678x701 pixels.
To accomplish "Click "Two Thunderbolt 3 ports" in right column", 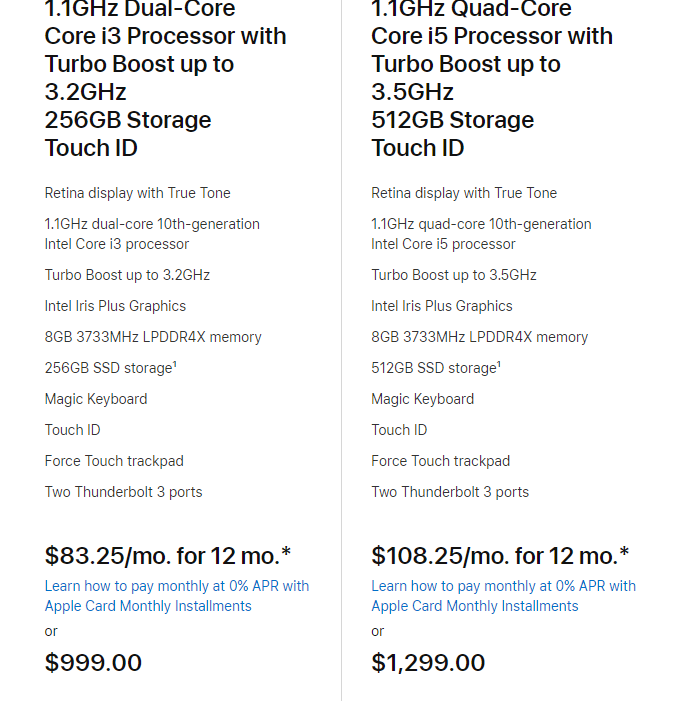I will tap(450, 492).
